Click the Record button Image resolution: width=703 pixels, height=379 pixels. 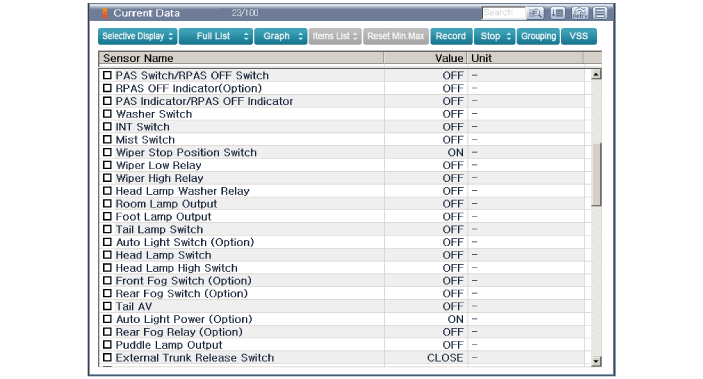click(451, 36)
